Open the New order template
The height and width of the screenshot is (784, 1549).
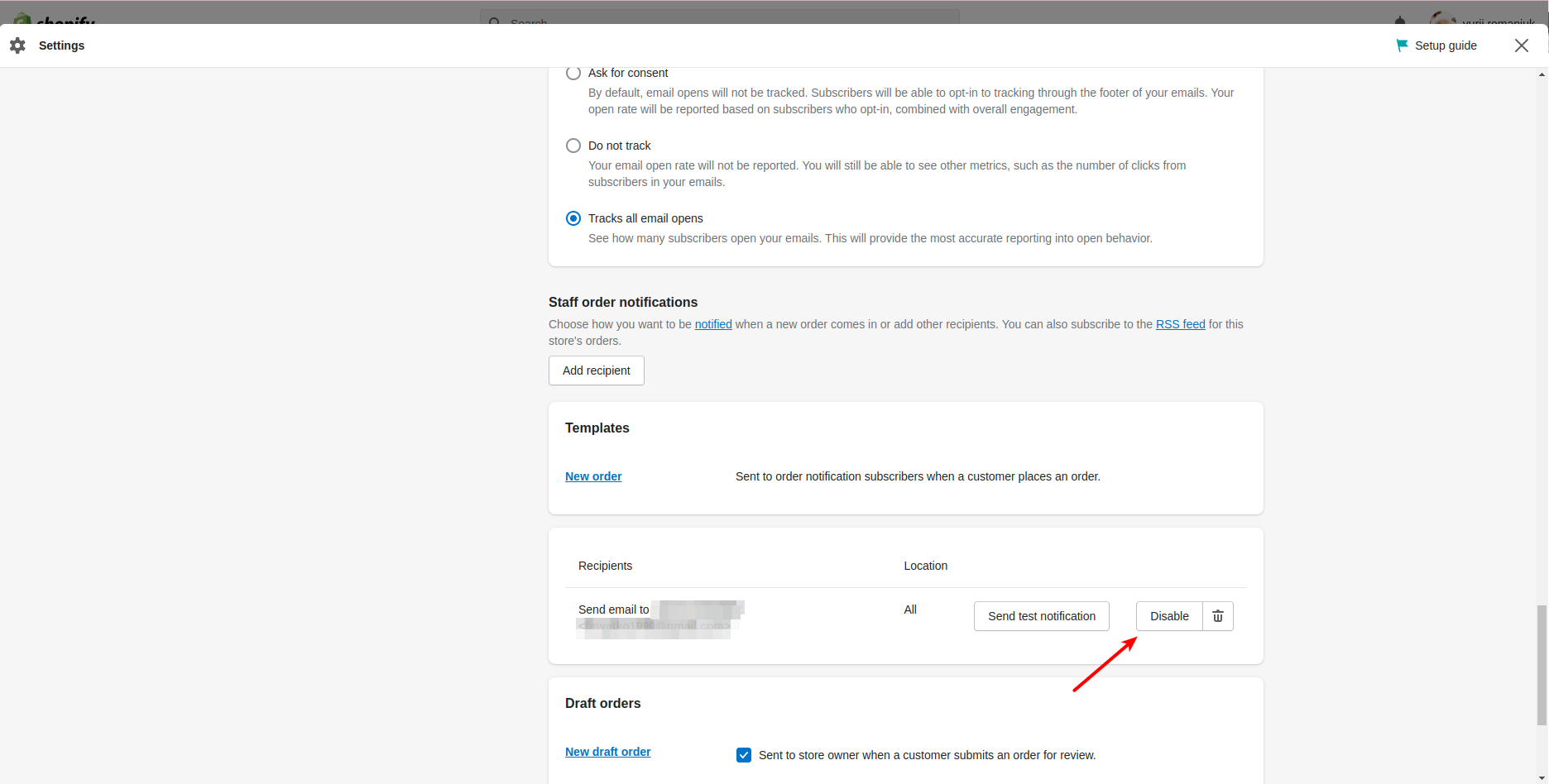pyautogui.click(x=593, y=476)
